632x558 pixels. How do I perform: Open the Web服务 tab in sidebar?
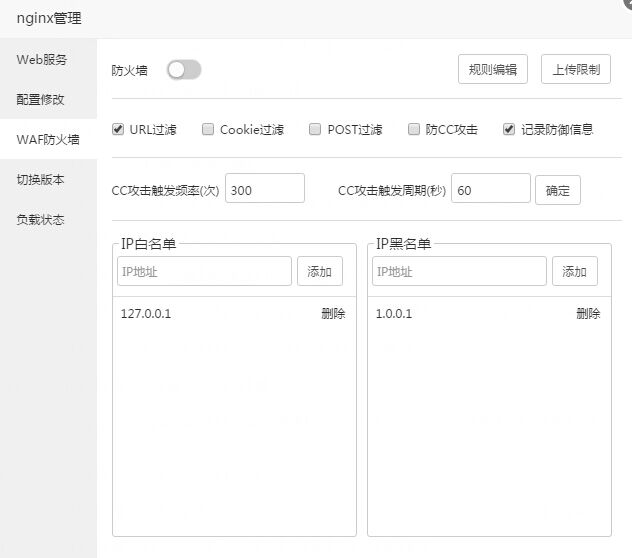[x=42, y=59]
